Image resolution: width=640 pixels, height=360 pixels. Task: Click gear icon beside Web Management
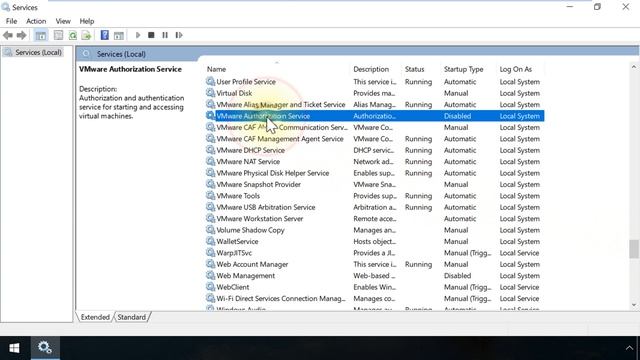pos(210,276)
